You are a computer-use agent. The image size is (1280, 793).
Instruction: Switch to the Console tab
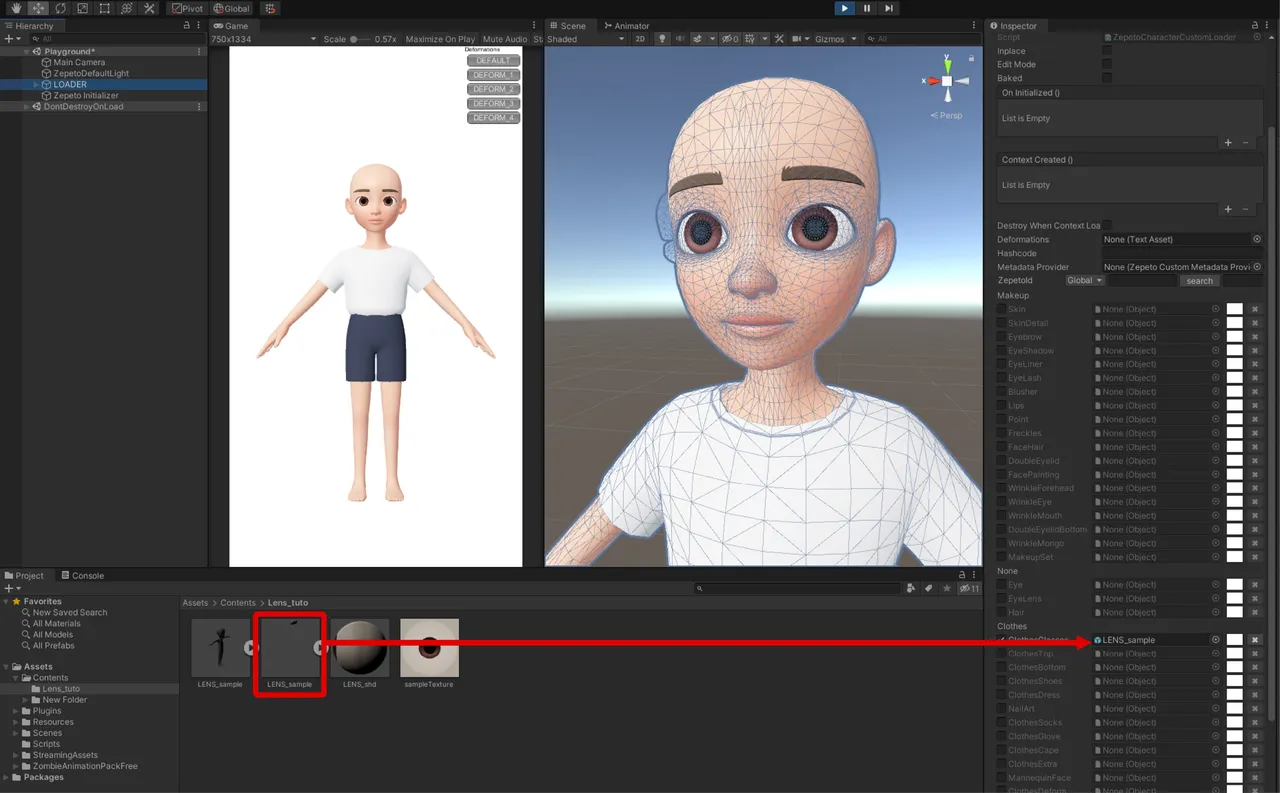pos(84,575)
